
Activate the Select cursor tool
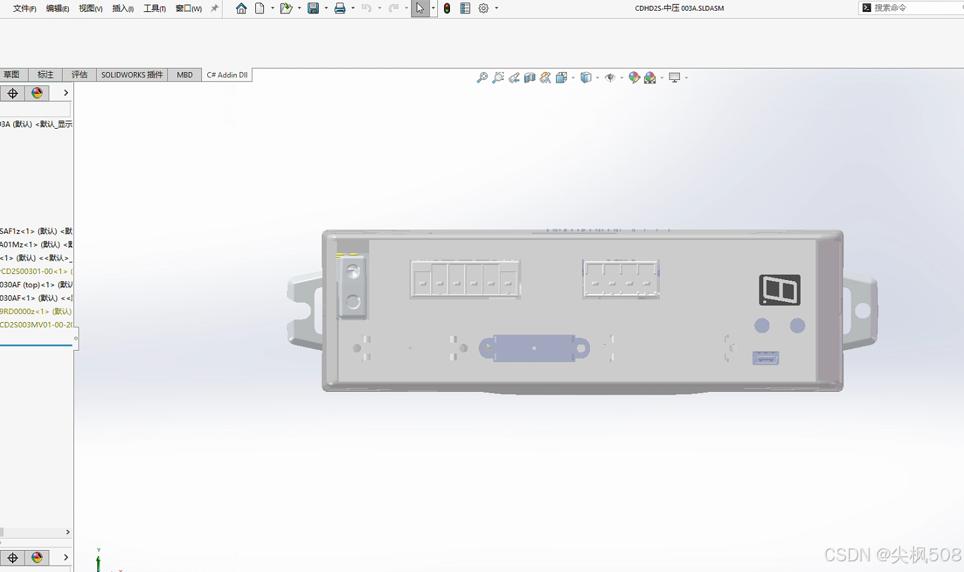420,8
